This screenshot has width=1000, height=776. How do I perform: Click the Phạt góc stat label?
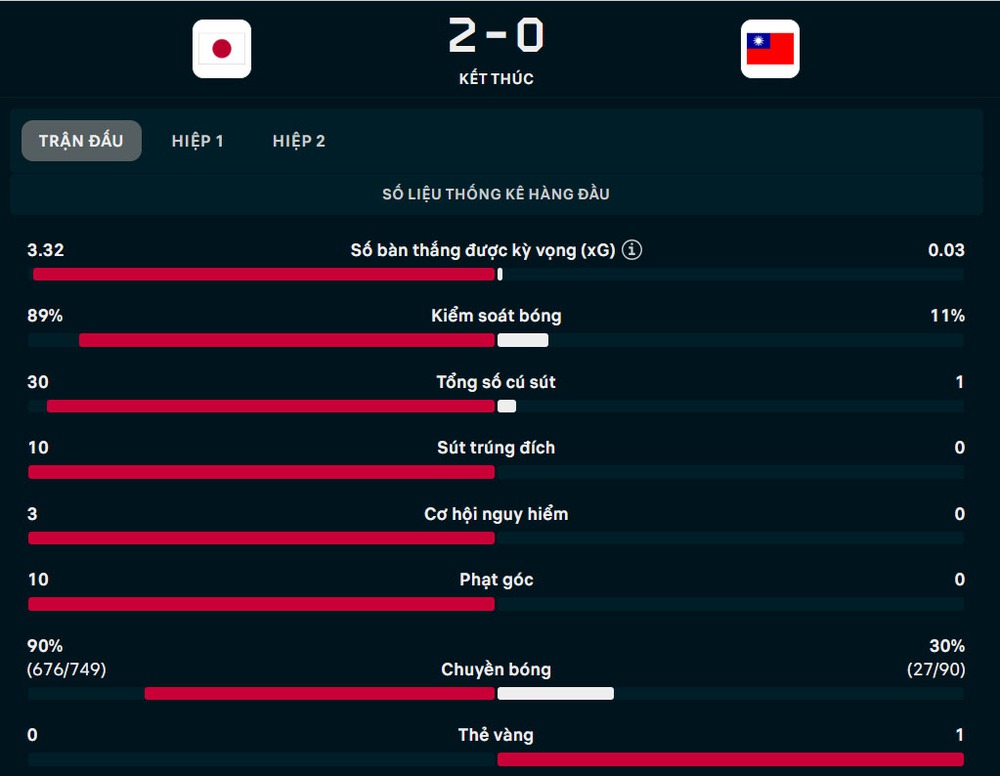click(496, 580)
